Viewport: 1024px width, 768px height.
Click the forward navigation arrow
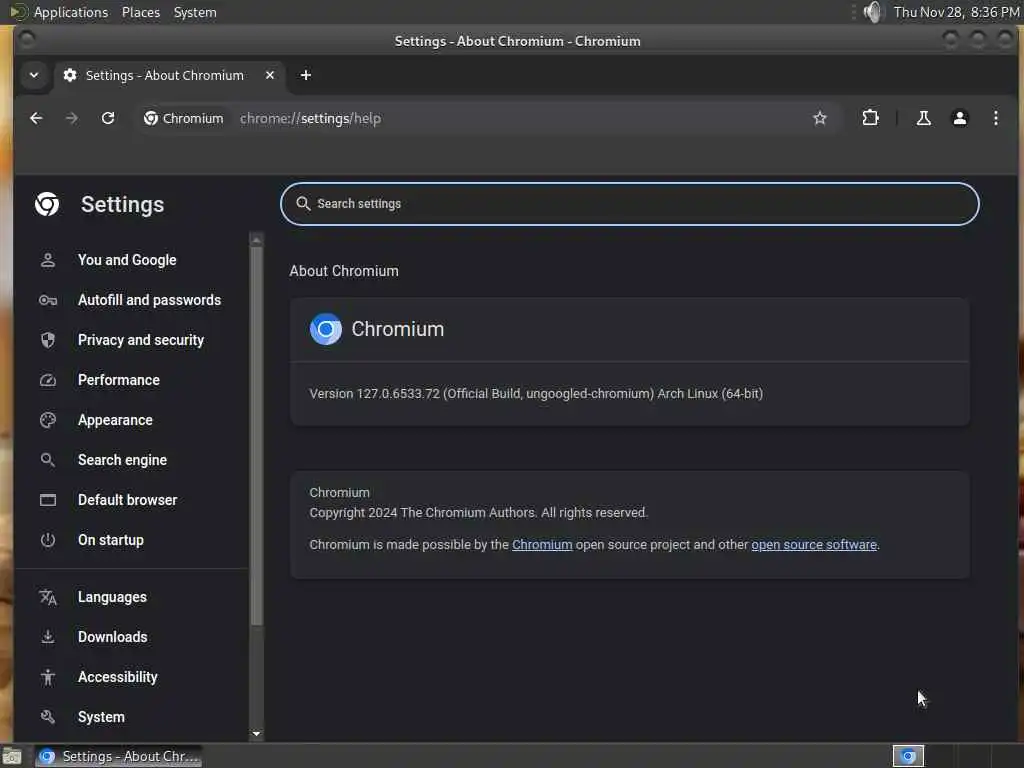point(72,118)
